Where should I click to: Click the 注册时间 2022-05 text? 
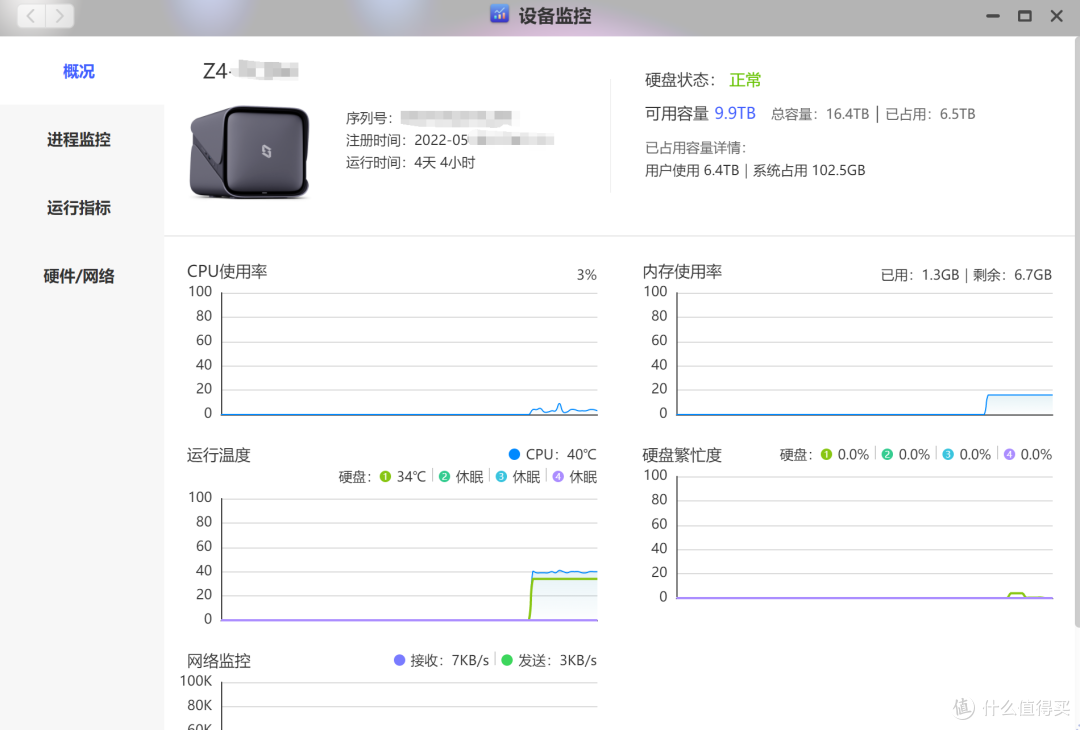[x=407, y=140]
